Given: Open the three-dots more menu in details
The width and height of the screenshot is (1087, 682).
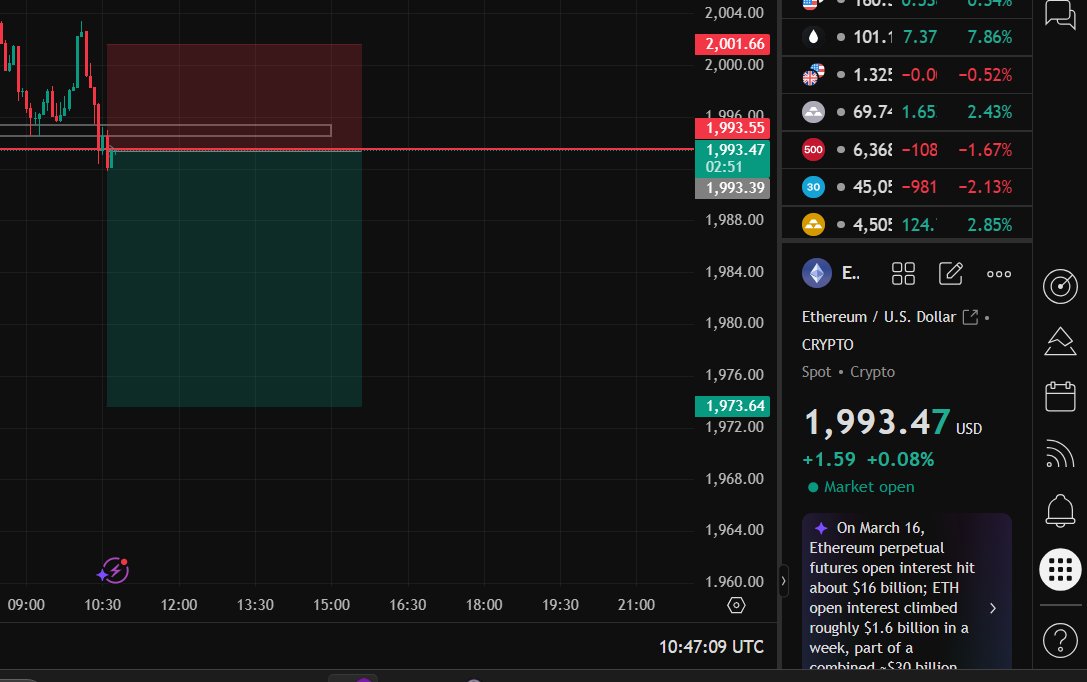Looking at the screenshot, I should point(998,274).
